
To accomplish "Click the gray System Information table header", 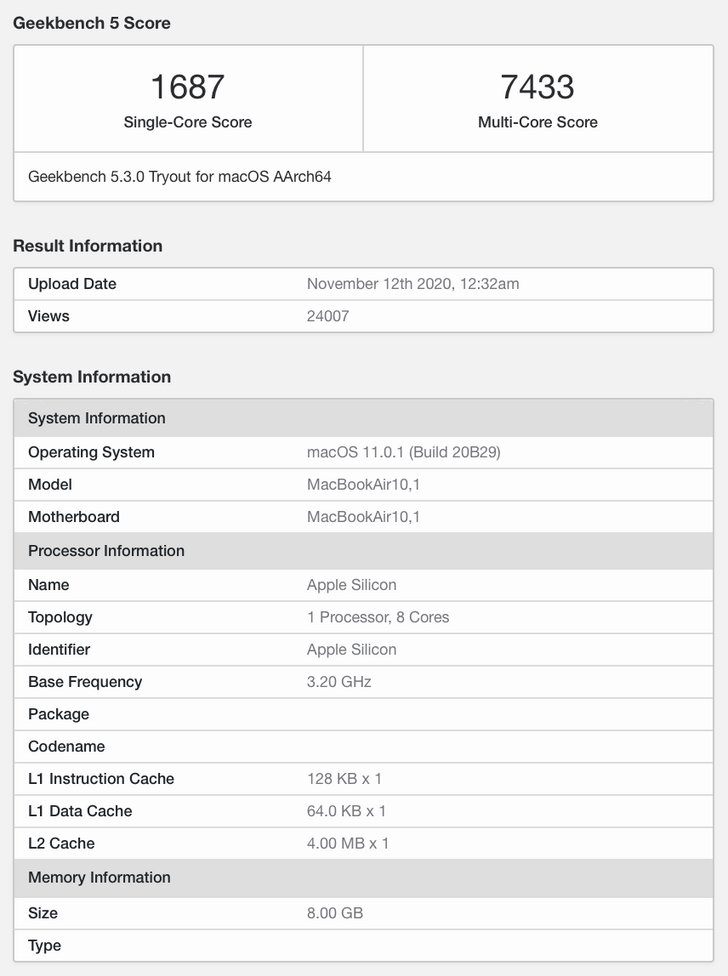I will click(x=363, y=418).
